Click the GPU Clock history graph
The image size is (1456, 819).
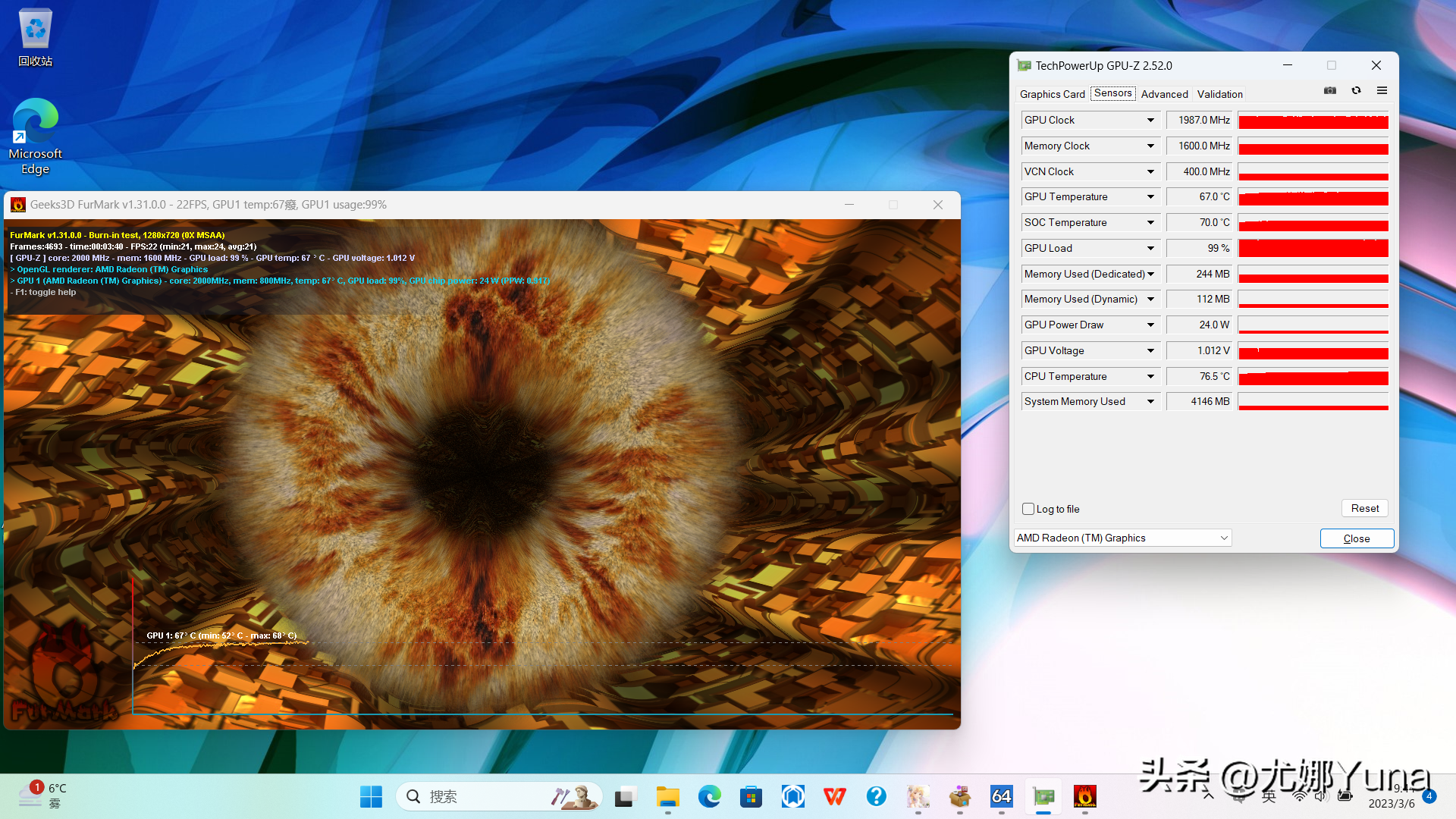(1313, 120)
